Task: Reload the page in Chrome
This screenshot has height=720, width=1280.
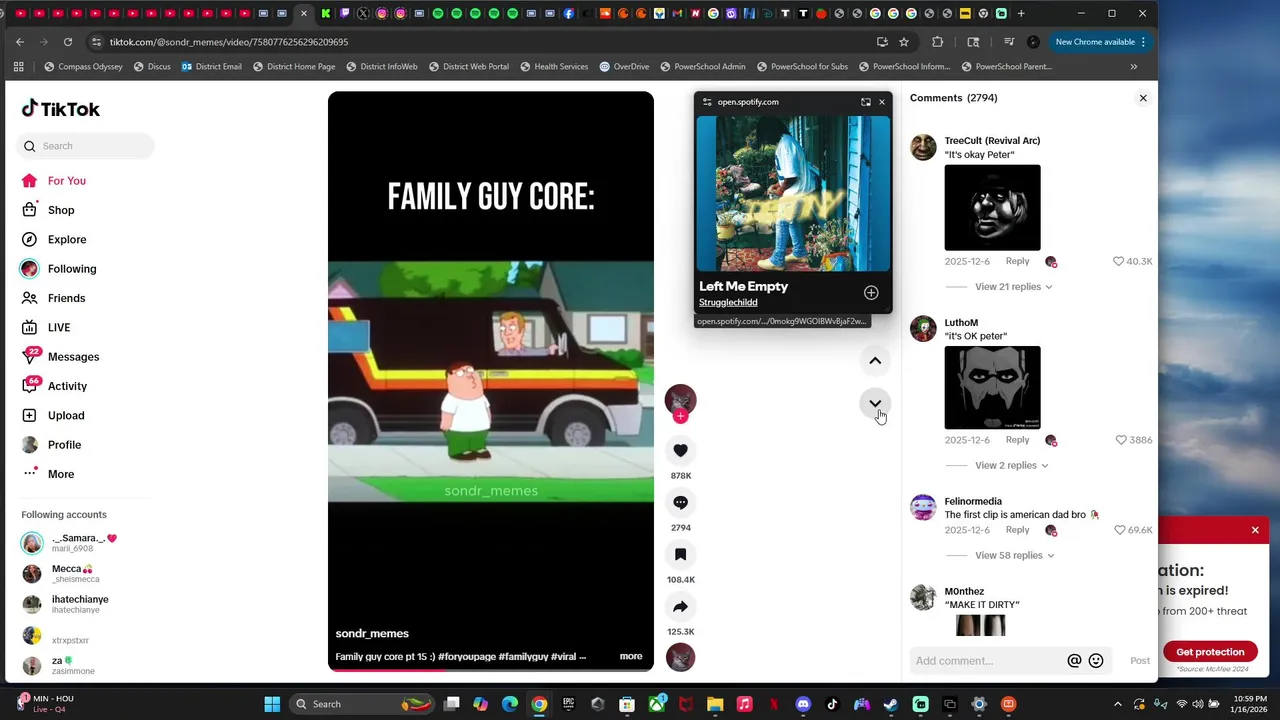Action: tap(67, 42)
